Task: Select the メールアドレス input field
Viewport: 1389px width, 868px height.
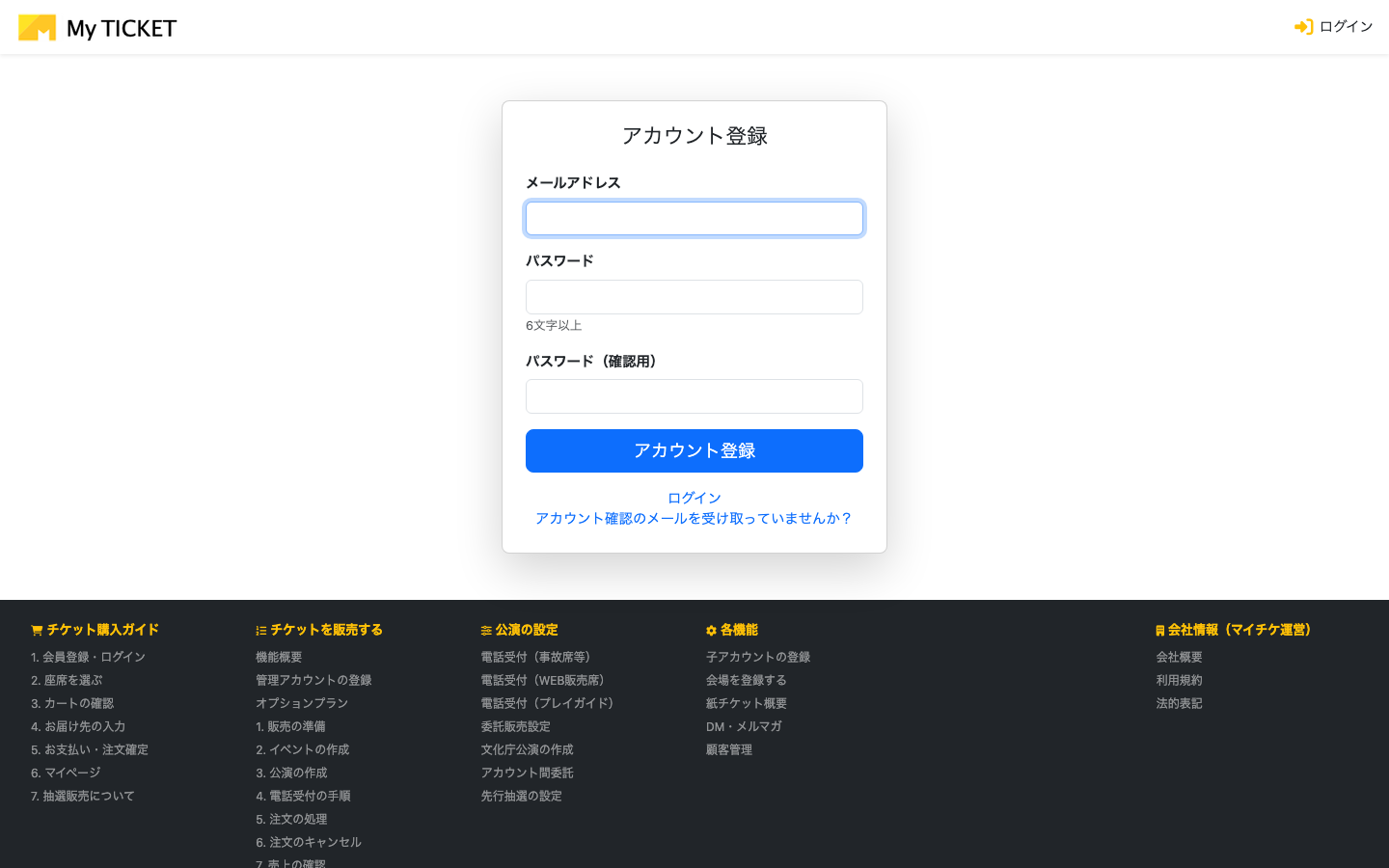Action: pyautogui.click(x=694, y=218)
